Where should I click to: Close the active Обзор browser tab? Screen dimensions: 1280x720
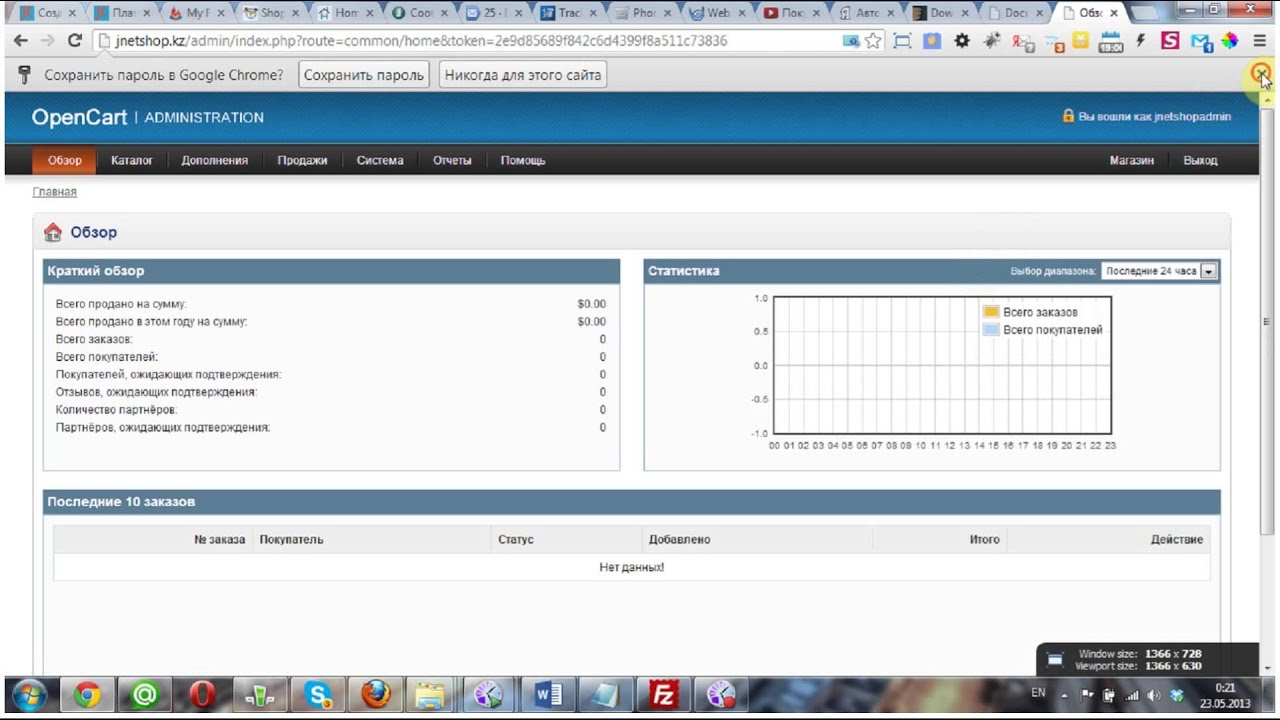click(1114, 13)
